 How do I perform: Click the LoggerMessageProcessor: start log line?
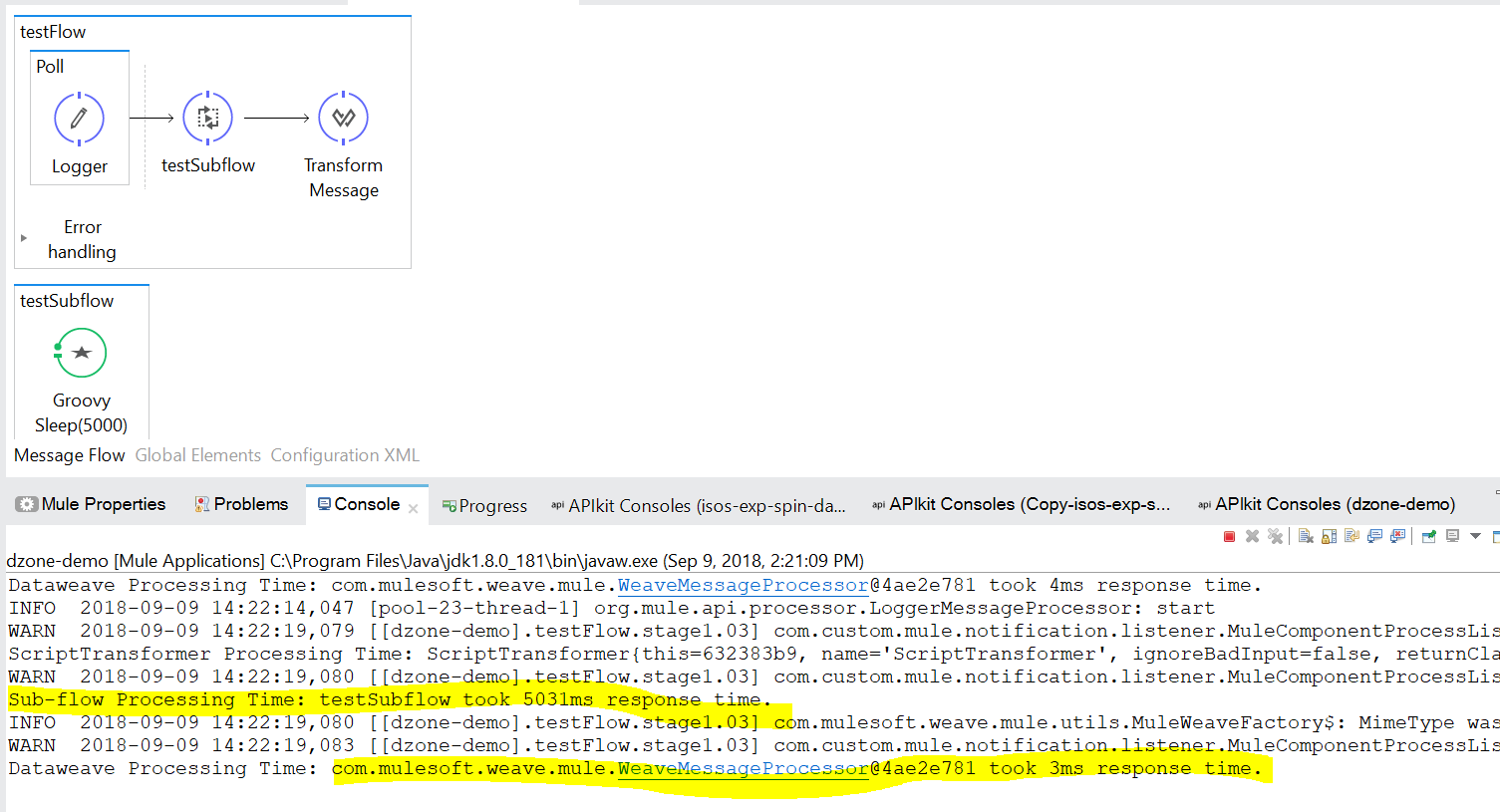(612, 608)
